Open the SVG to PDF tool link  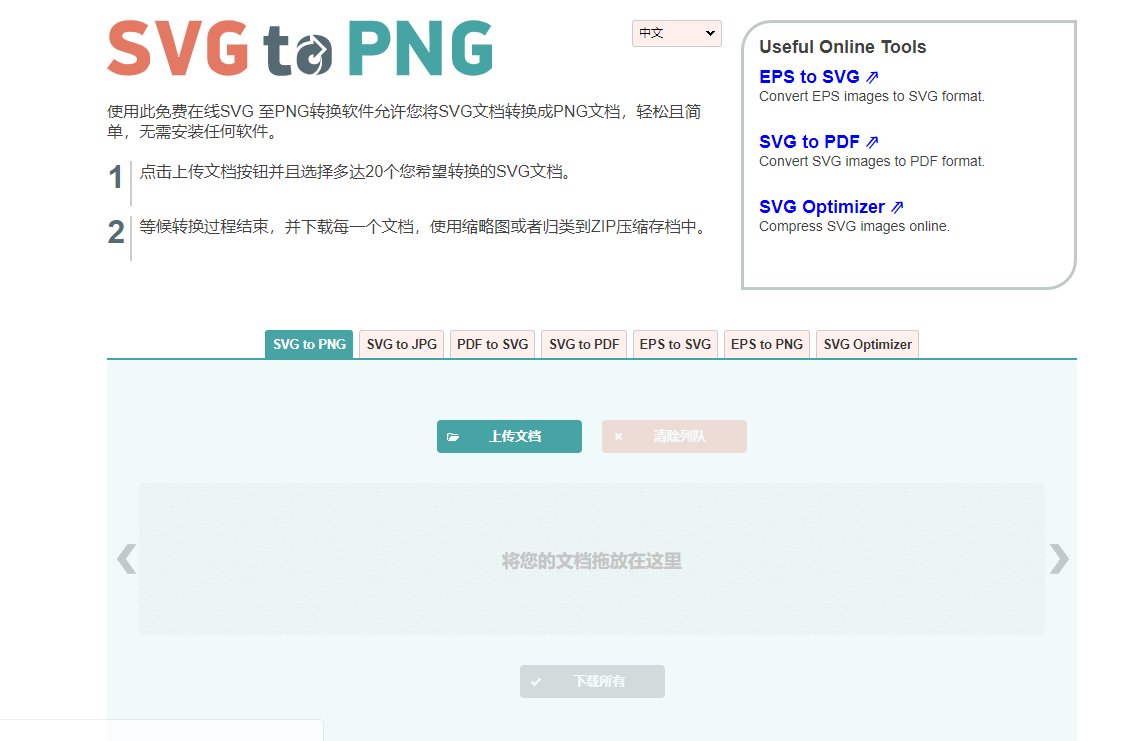tap(808, 141)
